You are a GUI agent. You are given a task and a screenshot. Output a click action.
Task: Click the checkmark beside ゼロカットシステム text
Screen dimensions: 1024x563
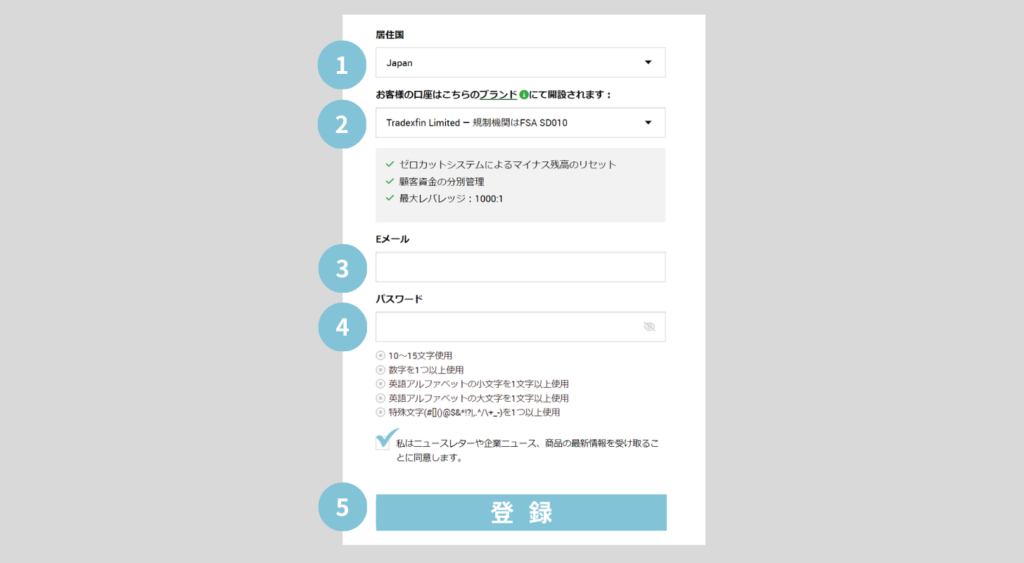pyautogui.click(x=390, y=164)
